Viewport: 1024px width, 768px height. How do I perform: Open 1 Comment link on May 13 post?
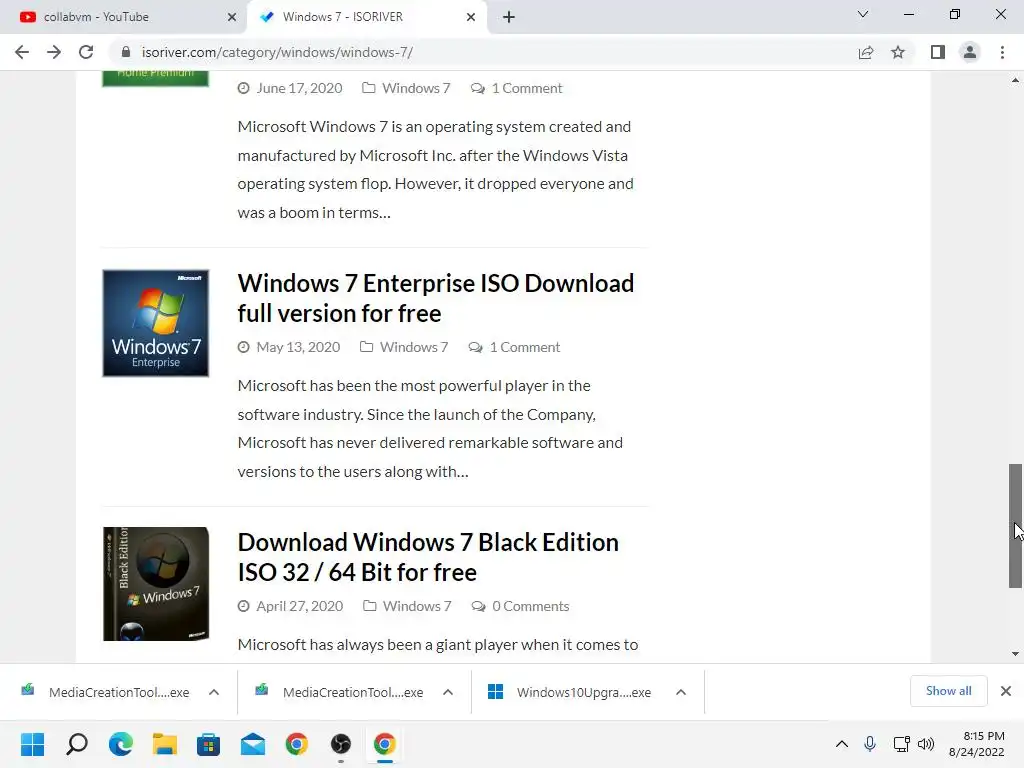click(x=524, y=347)
